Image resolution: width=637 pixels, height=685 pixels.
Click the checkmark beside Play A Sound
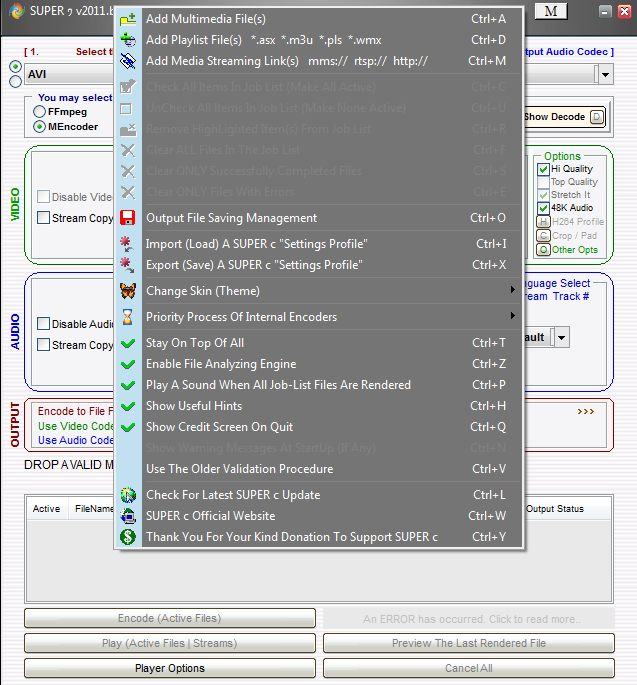point(128,385)
